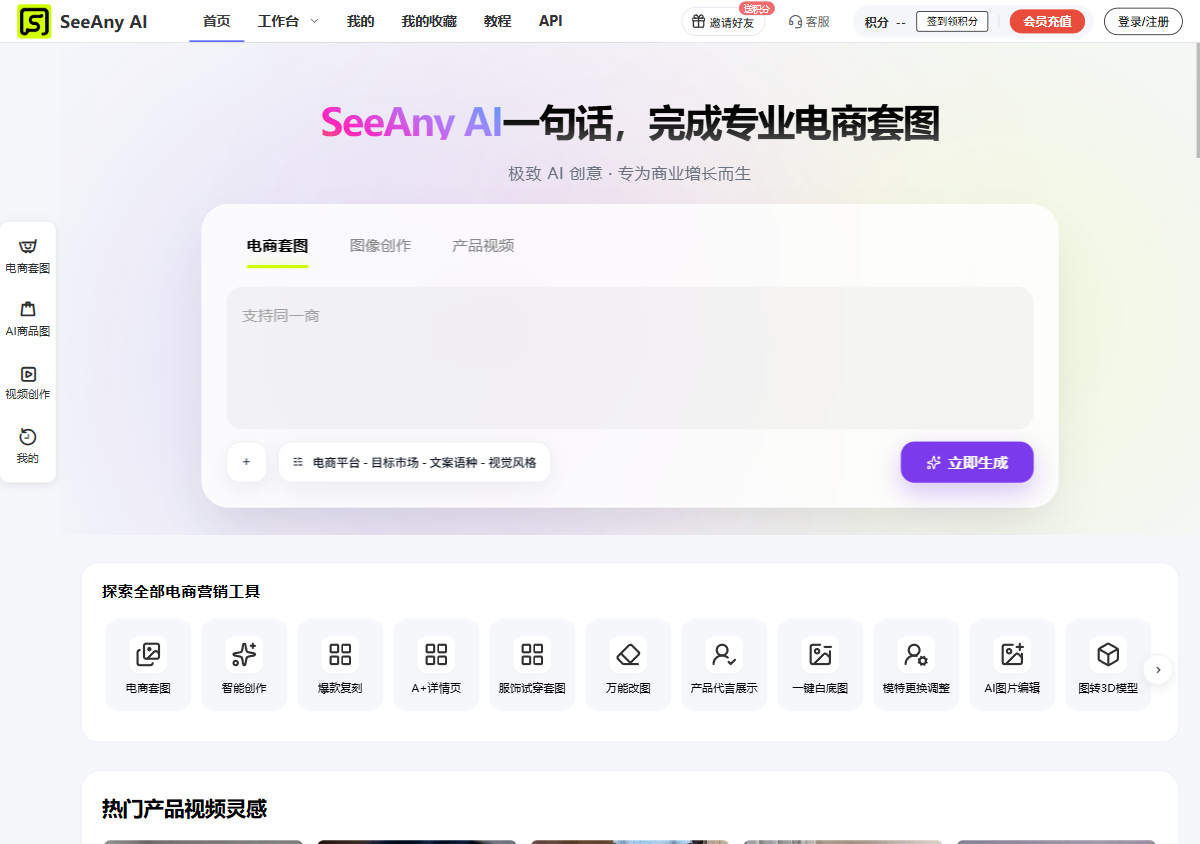Click the 签到领积分 button

click(x=952, y=21)
